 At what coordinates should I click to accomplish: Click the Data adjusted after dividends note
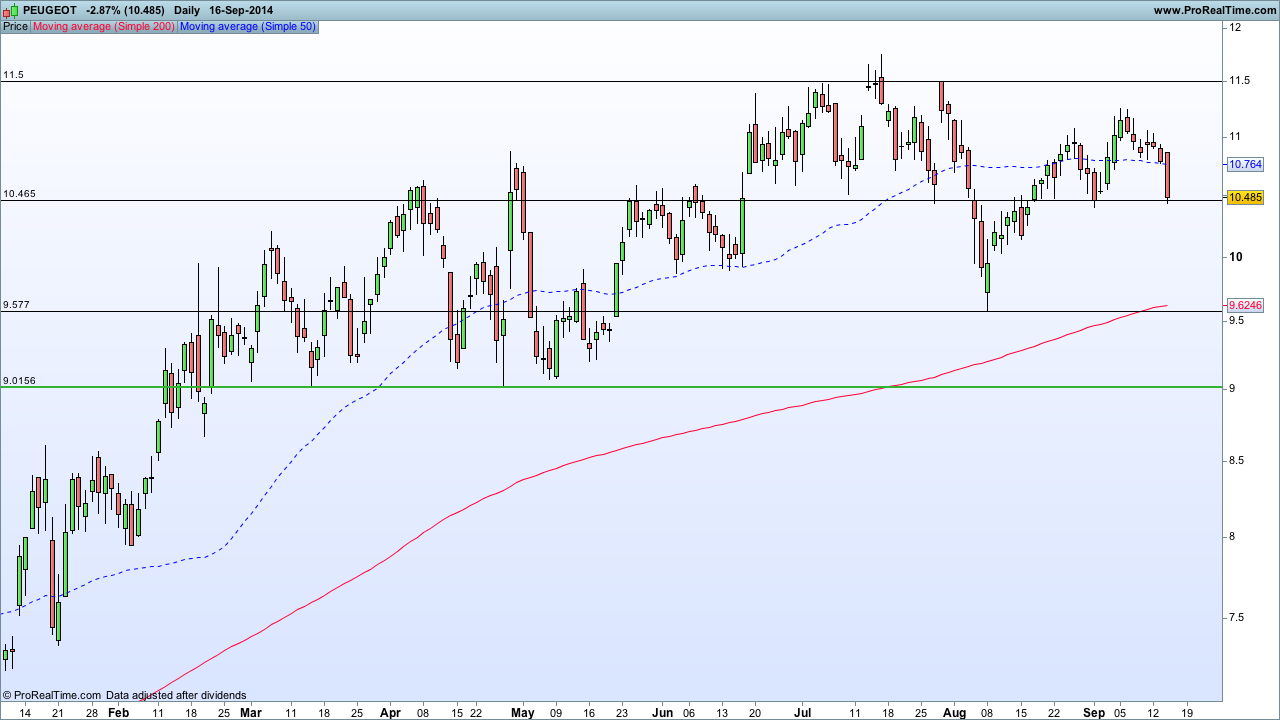coord(176,695)
